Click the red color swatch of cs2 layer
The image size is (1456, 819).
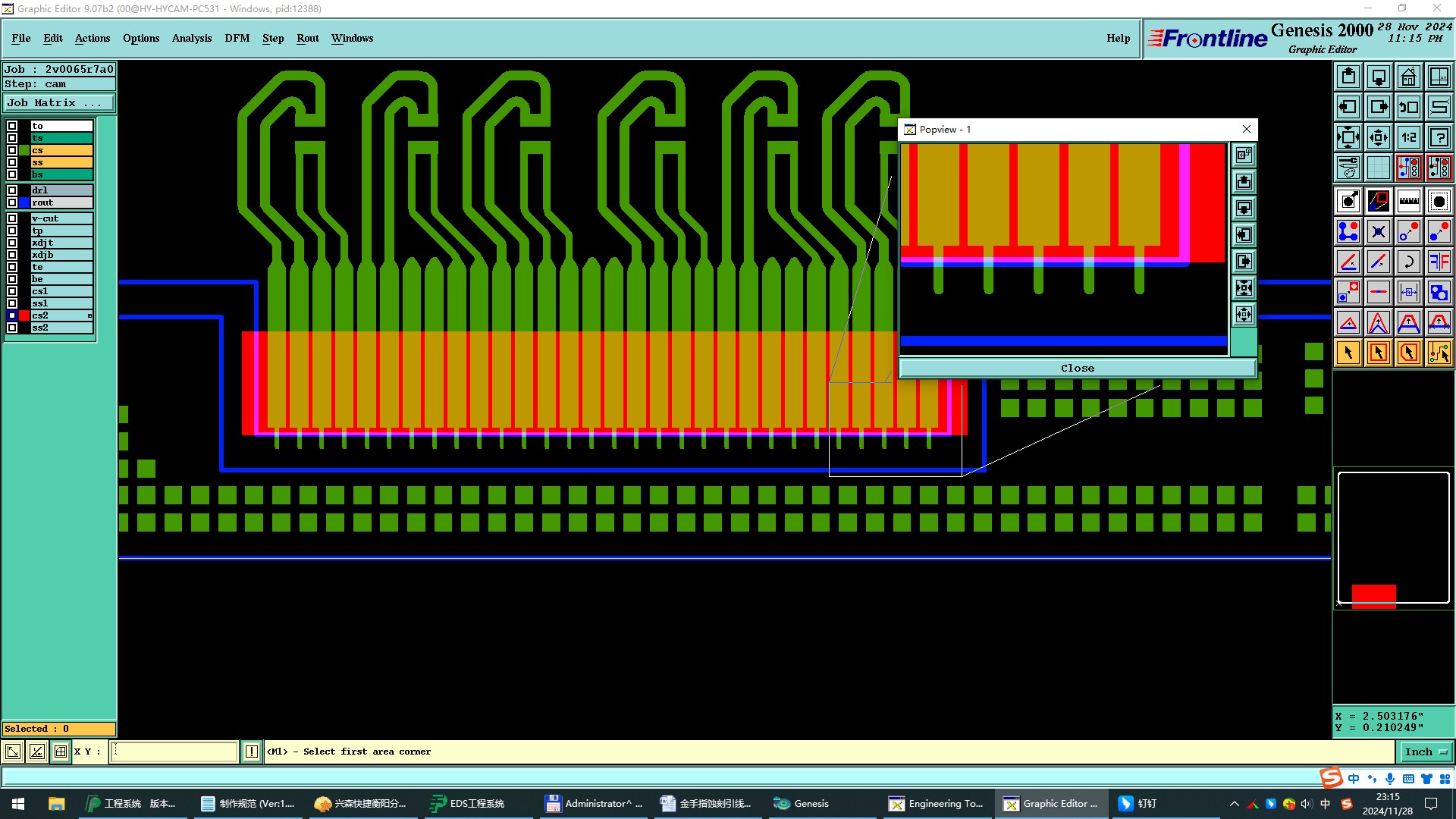(24, 315)
